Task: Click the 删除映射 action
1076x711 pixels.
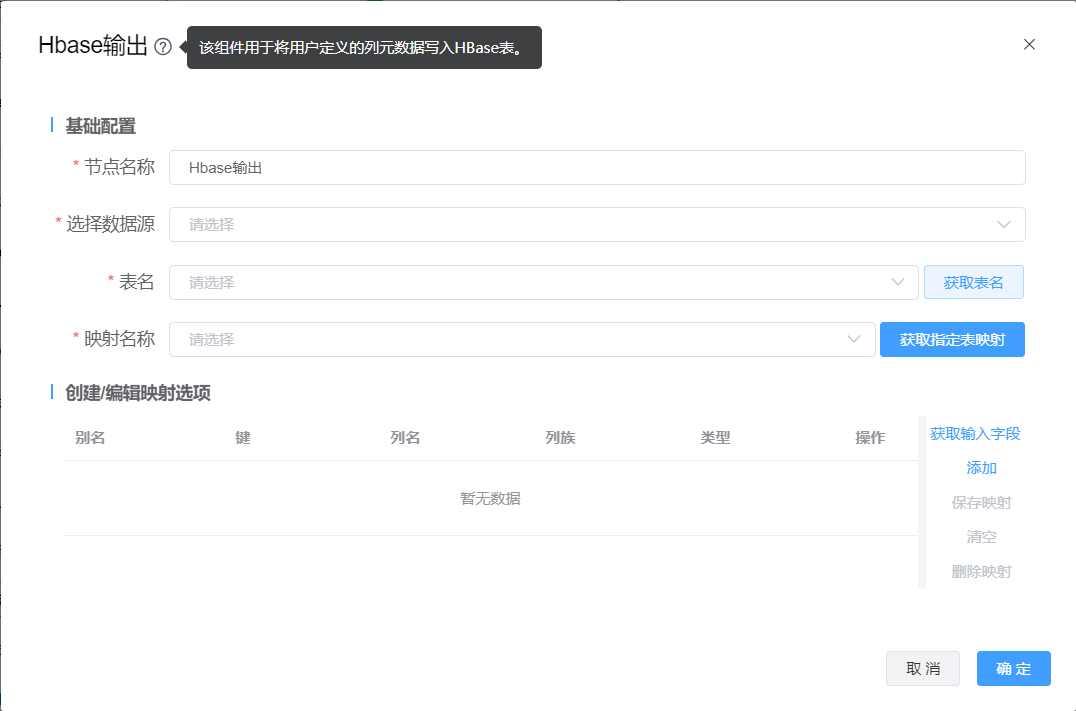Action: tap(981, 572)
